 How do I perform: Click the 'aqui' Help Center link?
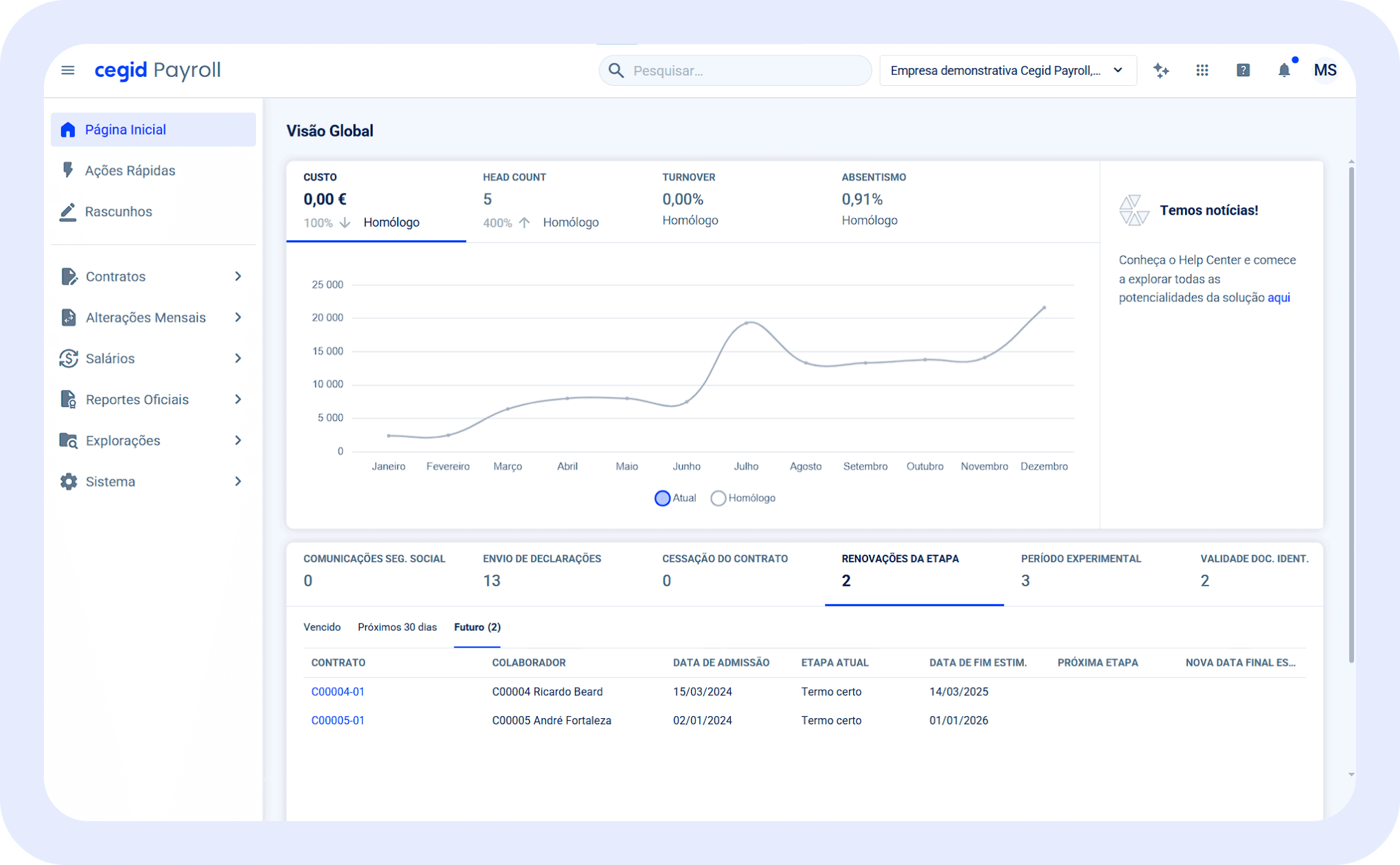(1278, 297)
